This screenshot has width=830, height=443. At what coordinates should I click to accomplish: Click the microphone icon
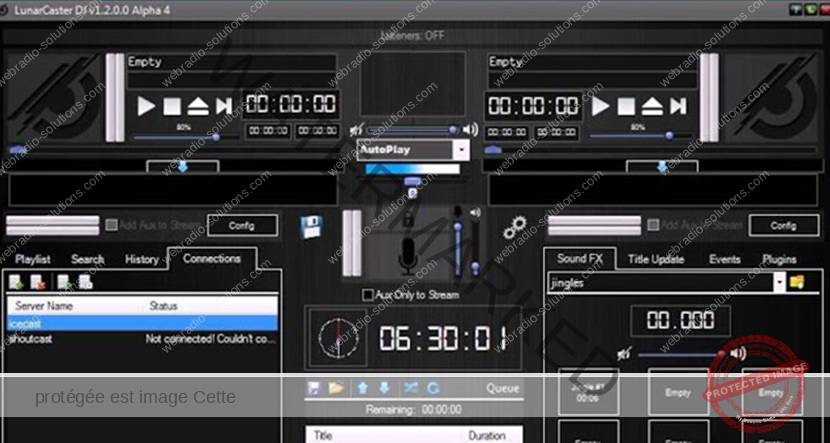coord(408,256)
